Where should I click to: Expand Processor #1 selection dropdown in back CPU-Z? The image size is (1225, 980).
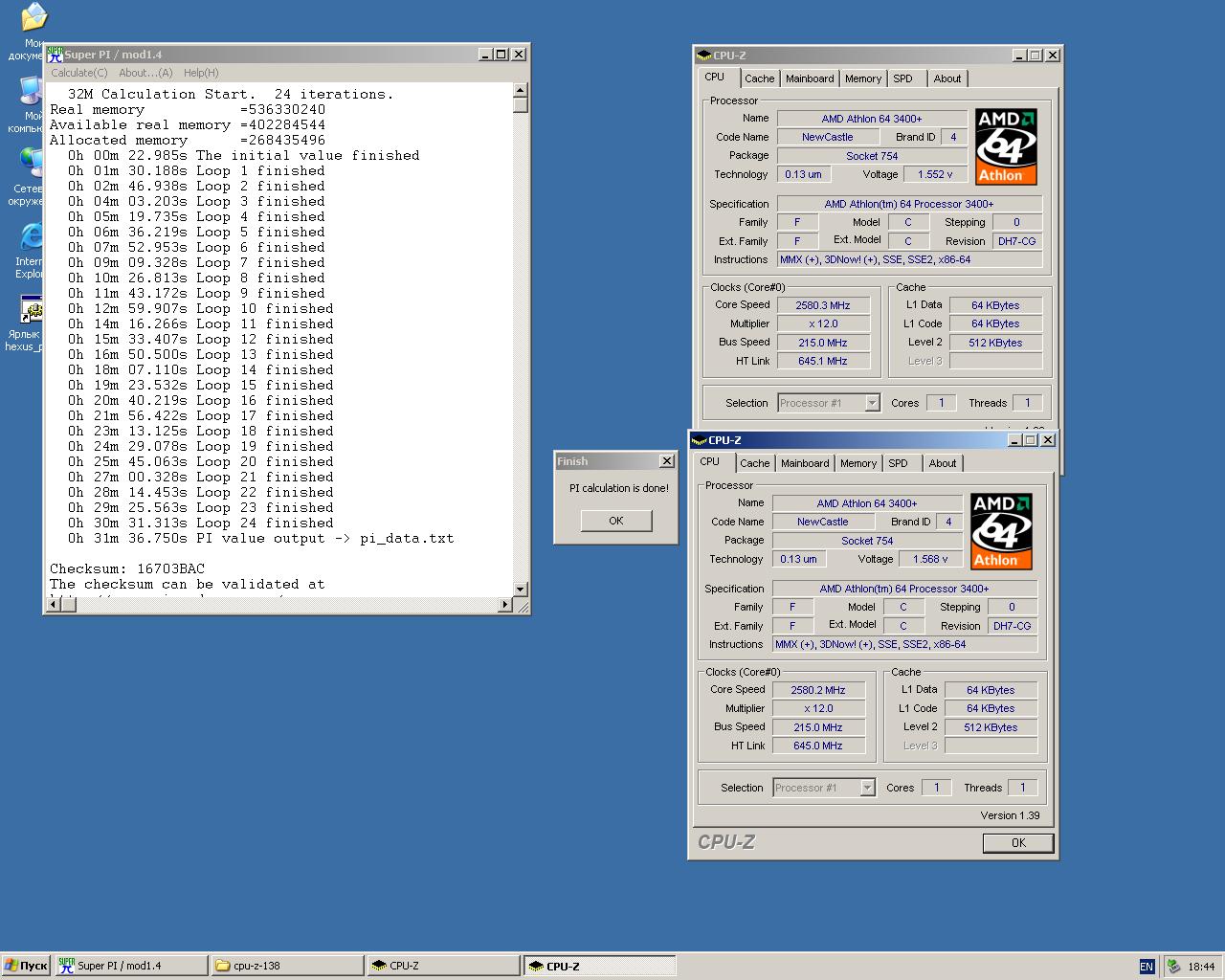(x=872, y=403)
